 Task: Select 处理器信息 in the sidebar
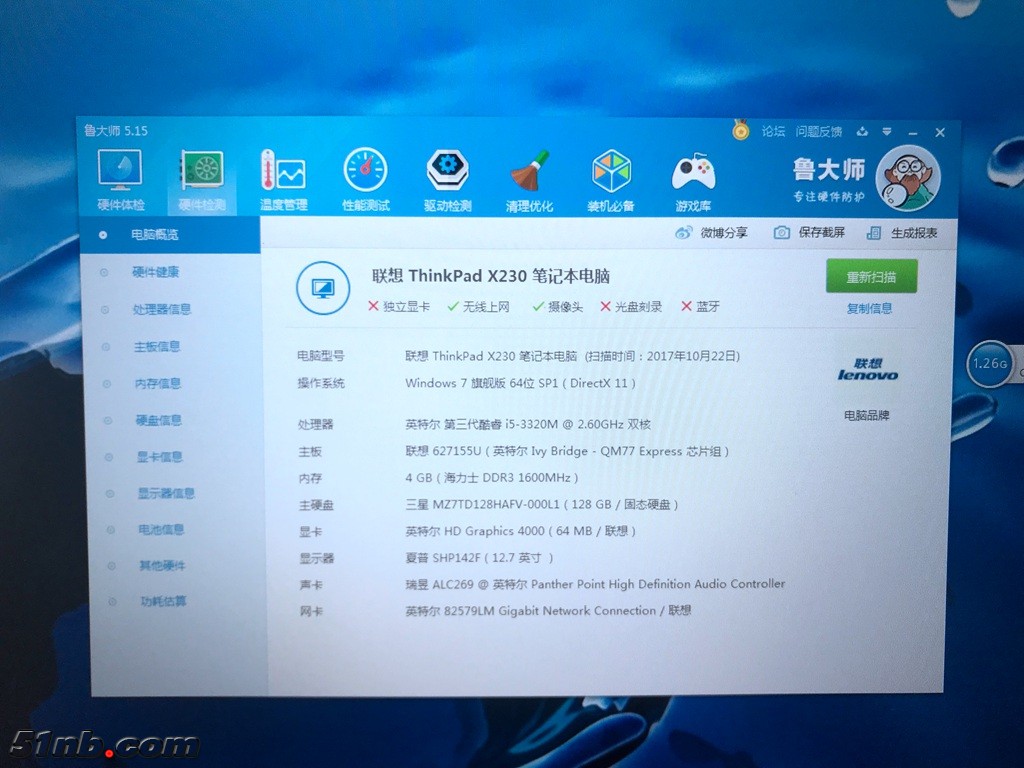coord(162,309)
